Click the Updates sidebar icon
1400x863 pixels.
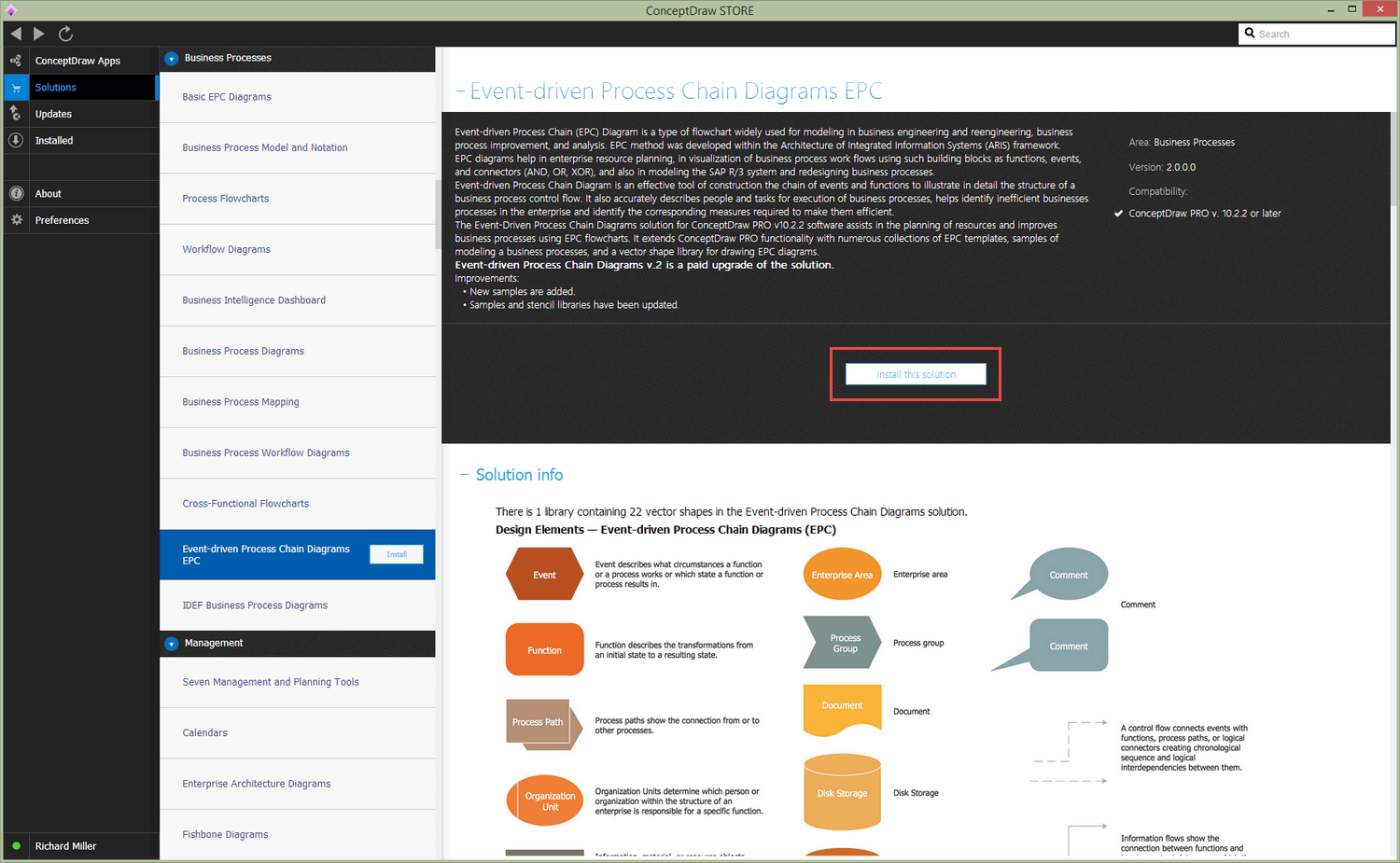pyautogui.click(x=16, y=114)
